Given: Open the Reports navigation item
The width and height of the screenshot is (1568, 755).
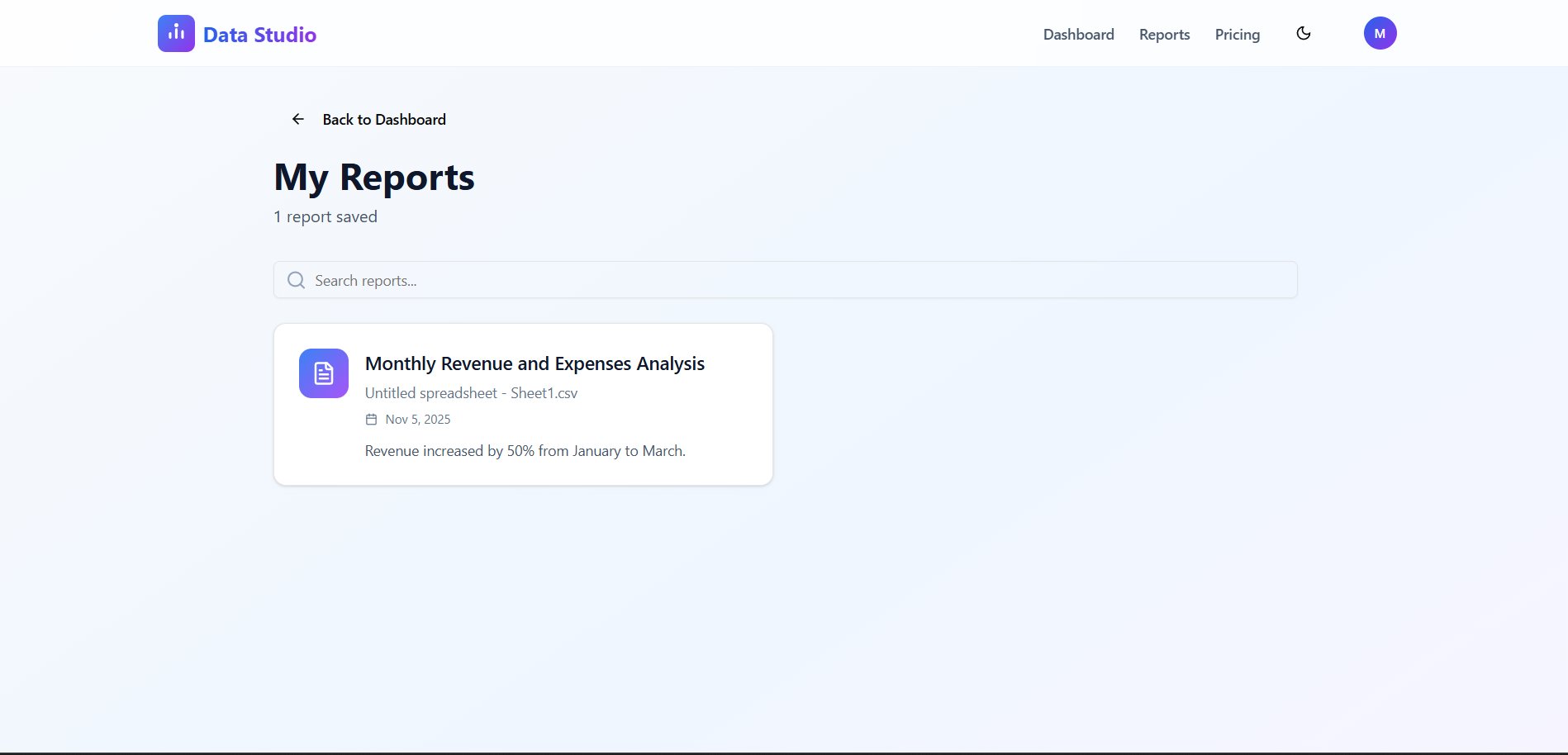Looking at the screenshot, I should (x=1164, y=34).
